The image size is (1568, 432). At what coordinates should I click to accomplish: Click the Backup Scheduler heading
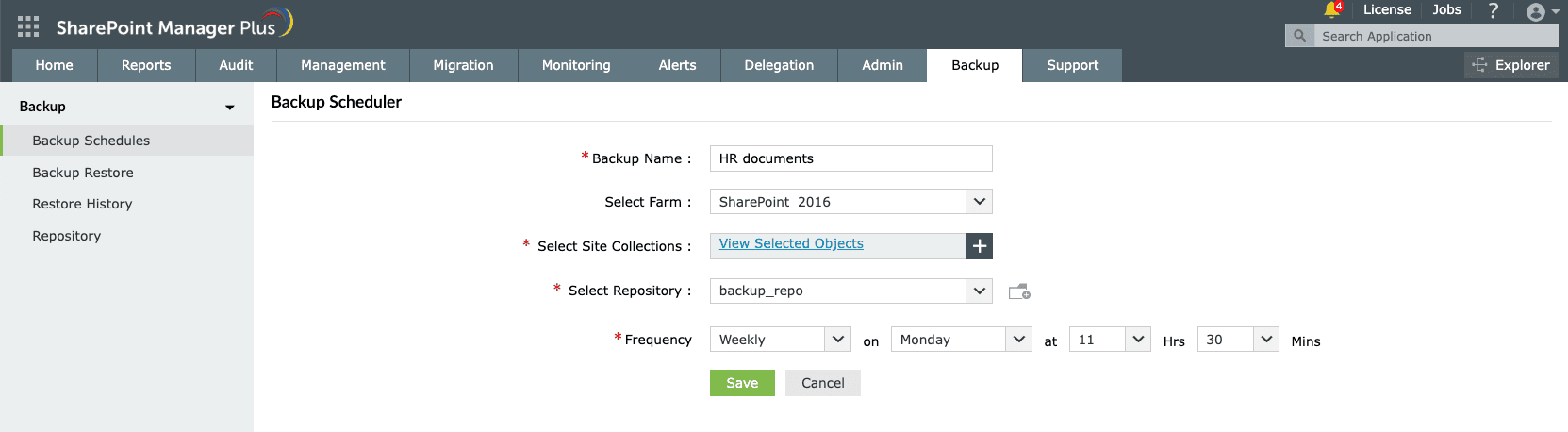tap(337, 102)
